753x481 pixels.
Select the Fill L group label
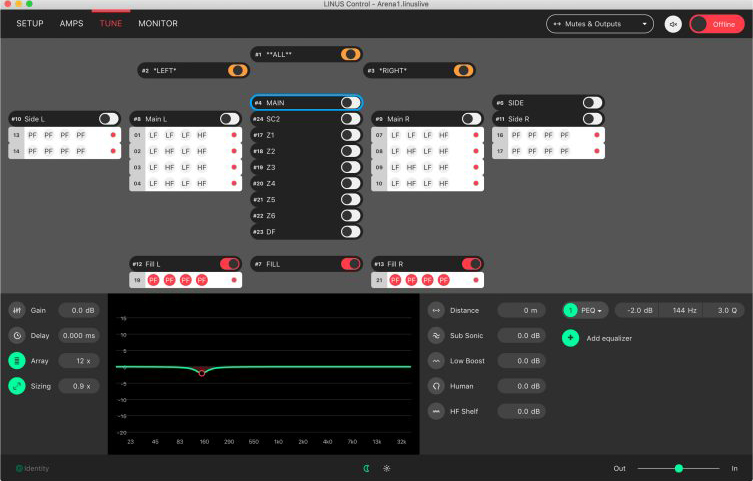tap(153, 264)
